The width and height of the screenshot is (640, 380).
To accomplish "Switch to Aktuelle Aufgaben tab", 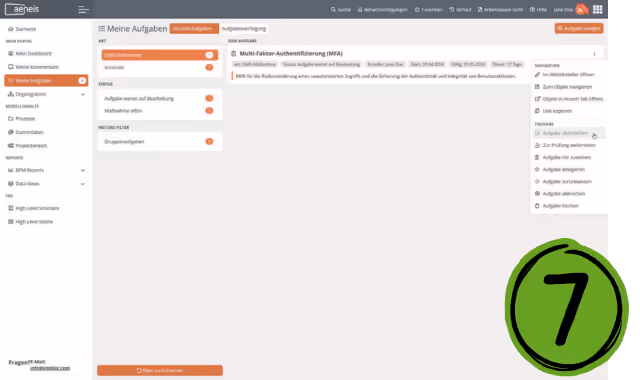I will tap(194, 29).
